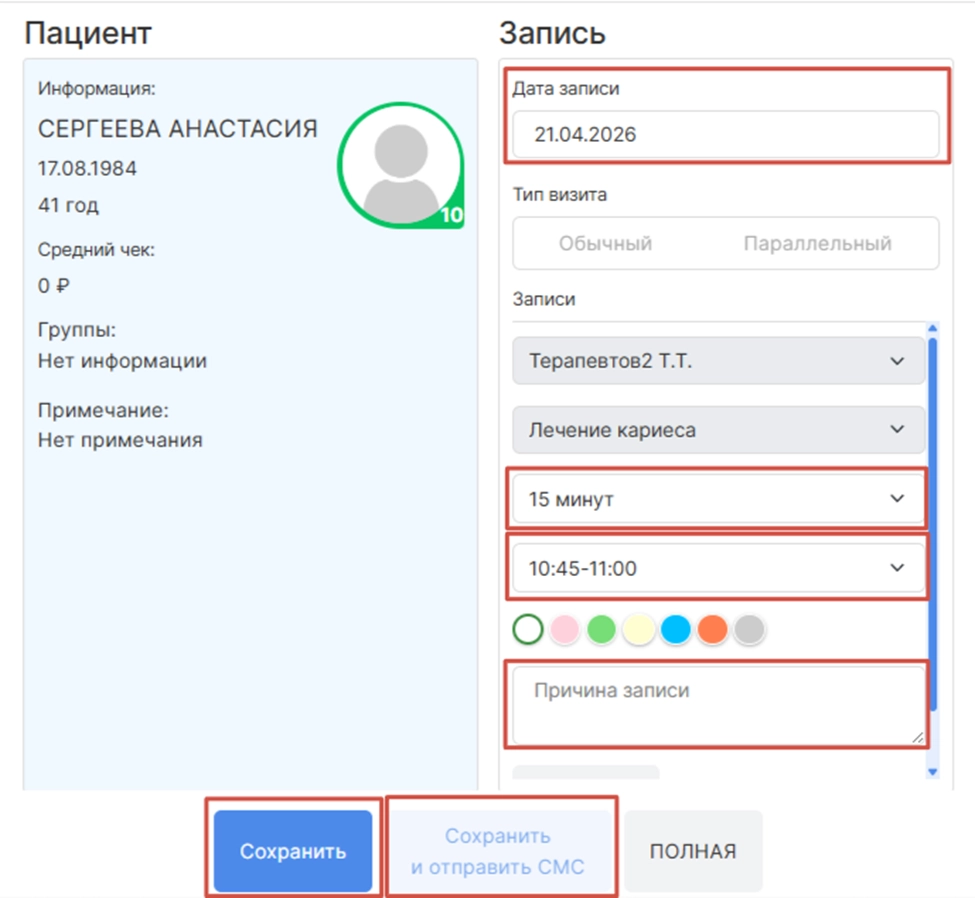Choose the orange color swatch
The width and height of the screenshot is (975, 898).
pyautogui.click(x=712, y=629)
